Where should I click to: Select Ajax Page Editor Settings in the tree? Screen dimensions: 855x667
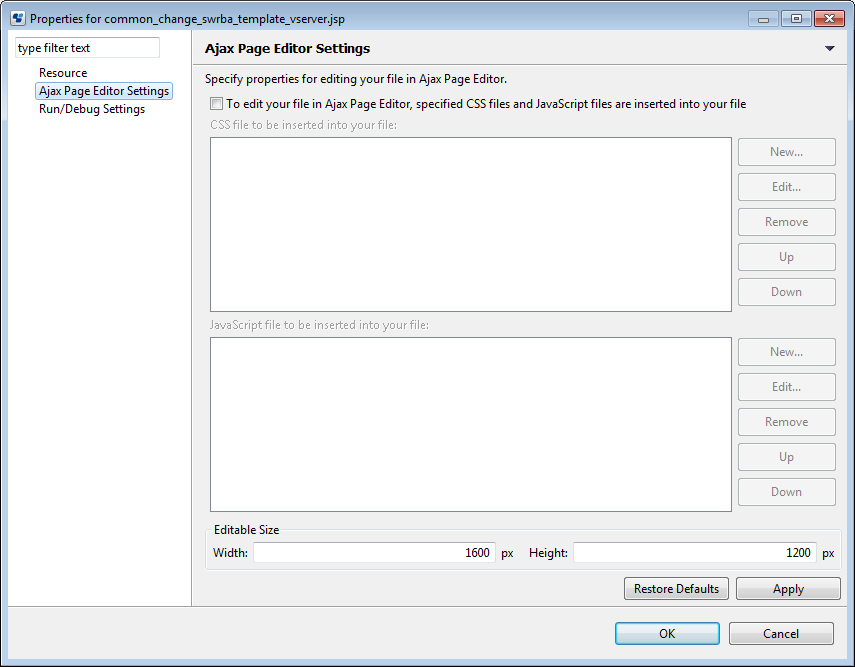pos(104,91)
